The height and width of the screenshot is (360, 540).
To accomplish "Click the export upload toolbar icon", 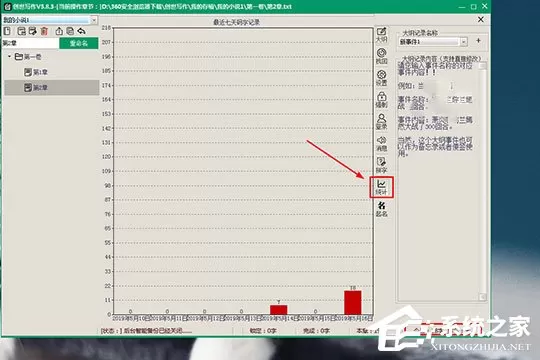I will 59,31.
